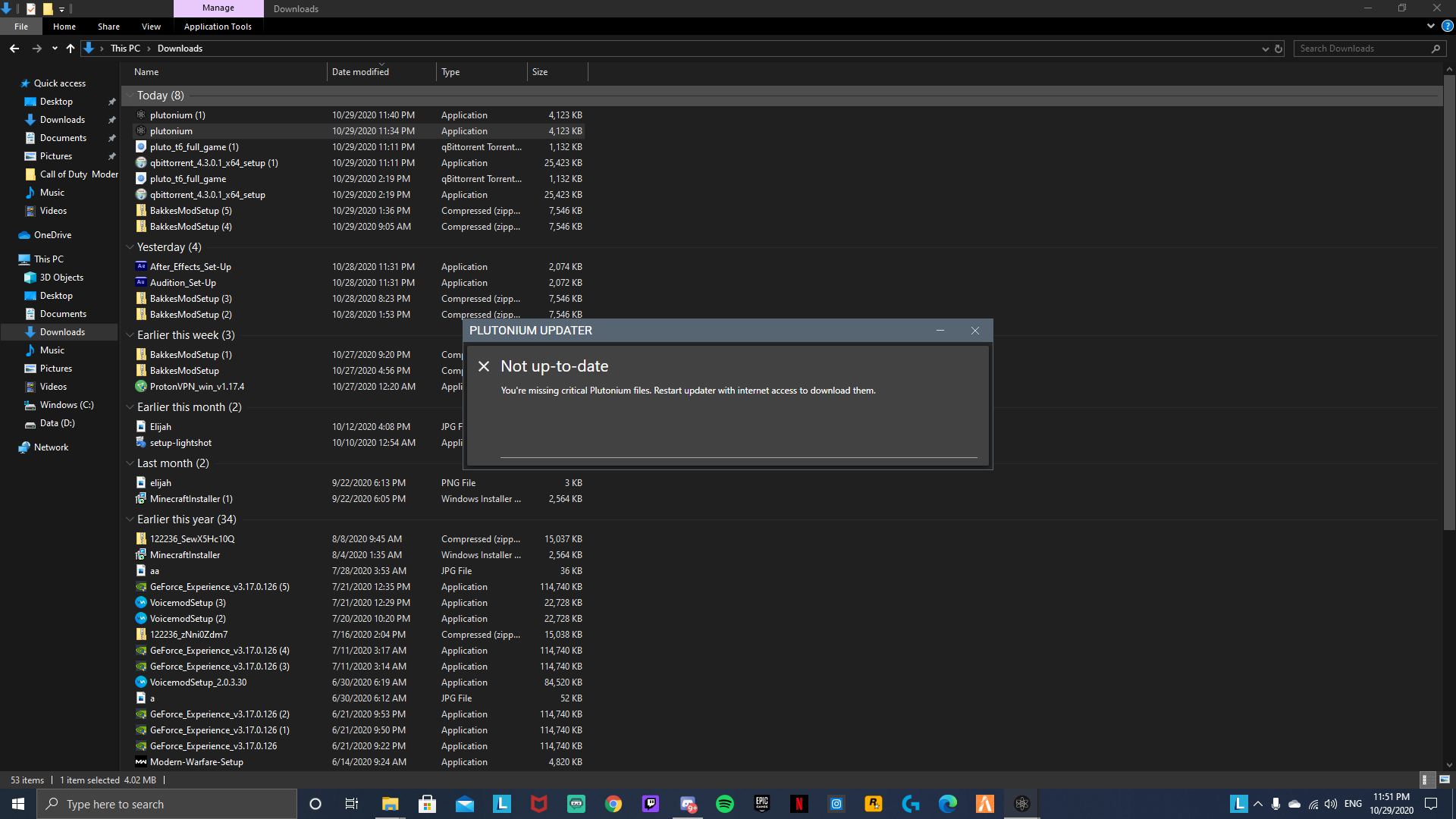Screen dimensions: 1456x819
Task: Collapse the Yesterday (4) group
Action: (130, 247)
